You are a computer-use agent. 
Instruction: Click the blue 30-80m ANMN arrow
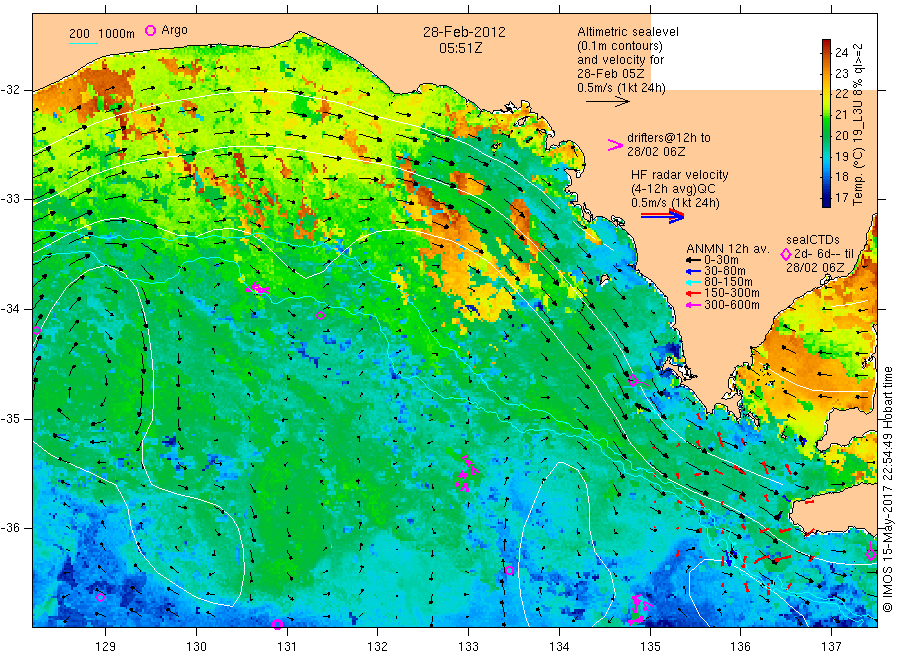coord(694,271)
